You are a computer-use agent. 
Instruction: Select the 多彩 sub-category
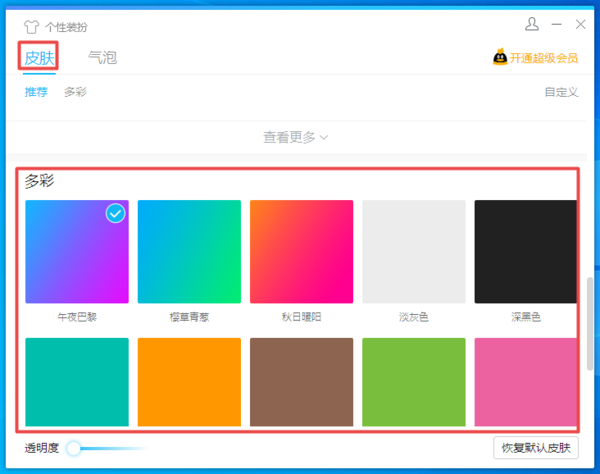point(75,92)
